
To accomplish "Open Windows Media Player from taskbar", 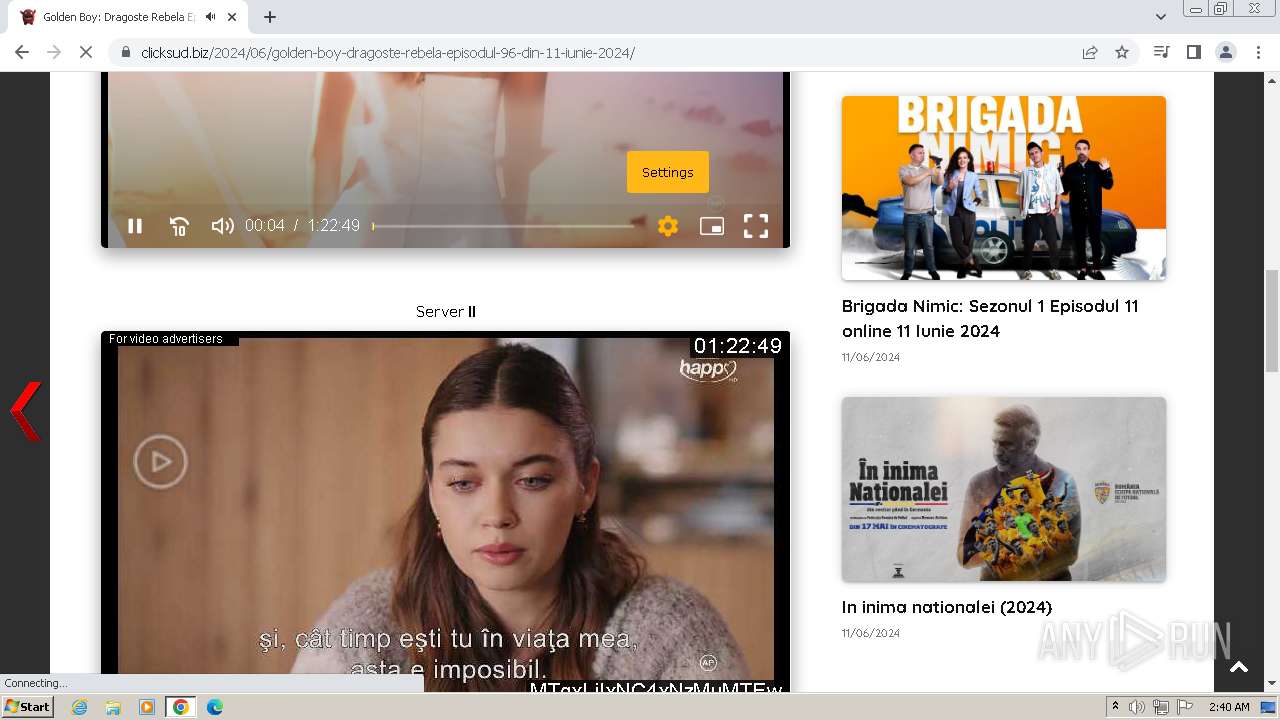I will pos(147,707).
